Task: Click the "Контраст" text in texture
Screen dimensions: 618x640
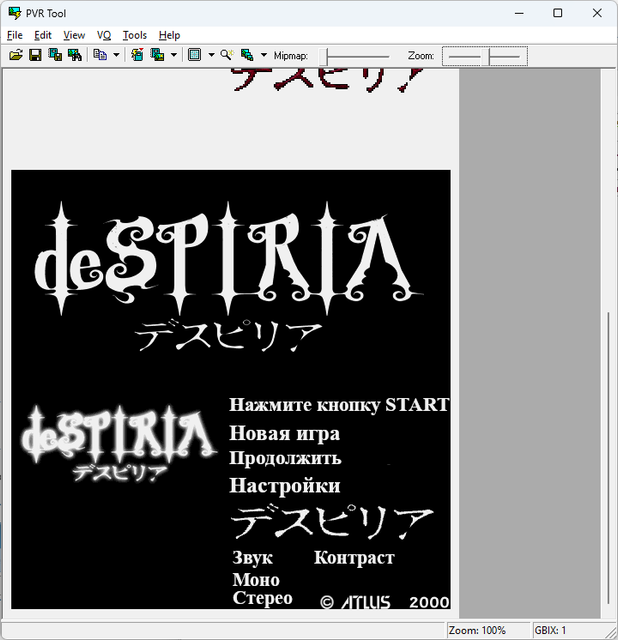Action: pos(354,558)
